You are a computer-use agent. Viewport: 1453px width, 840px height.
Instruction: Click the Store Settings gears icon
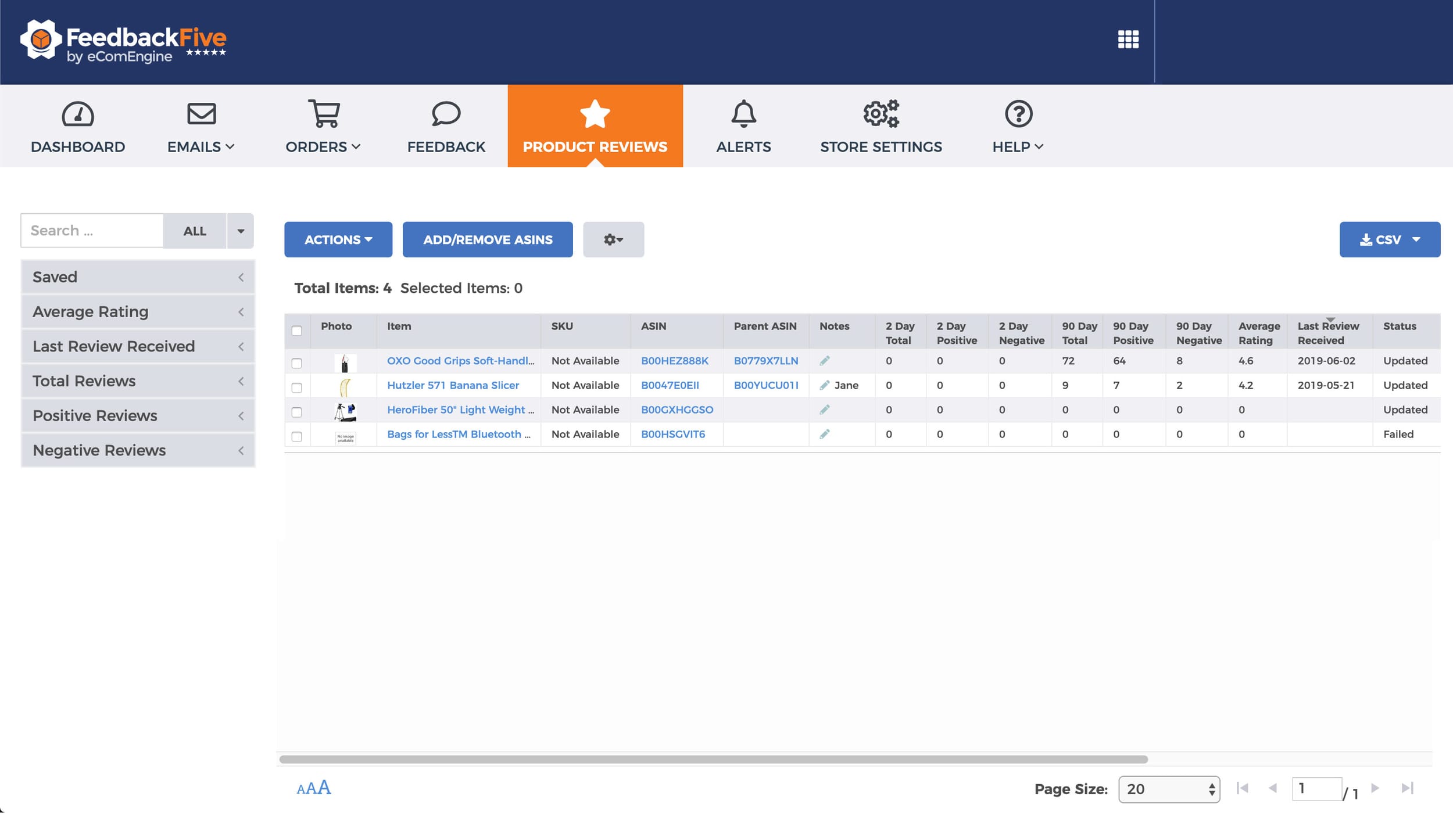(881, 114)
